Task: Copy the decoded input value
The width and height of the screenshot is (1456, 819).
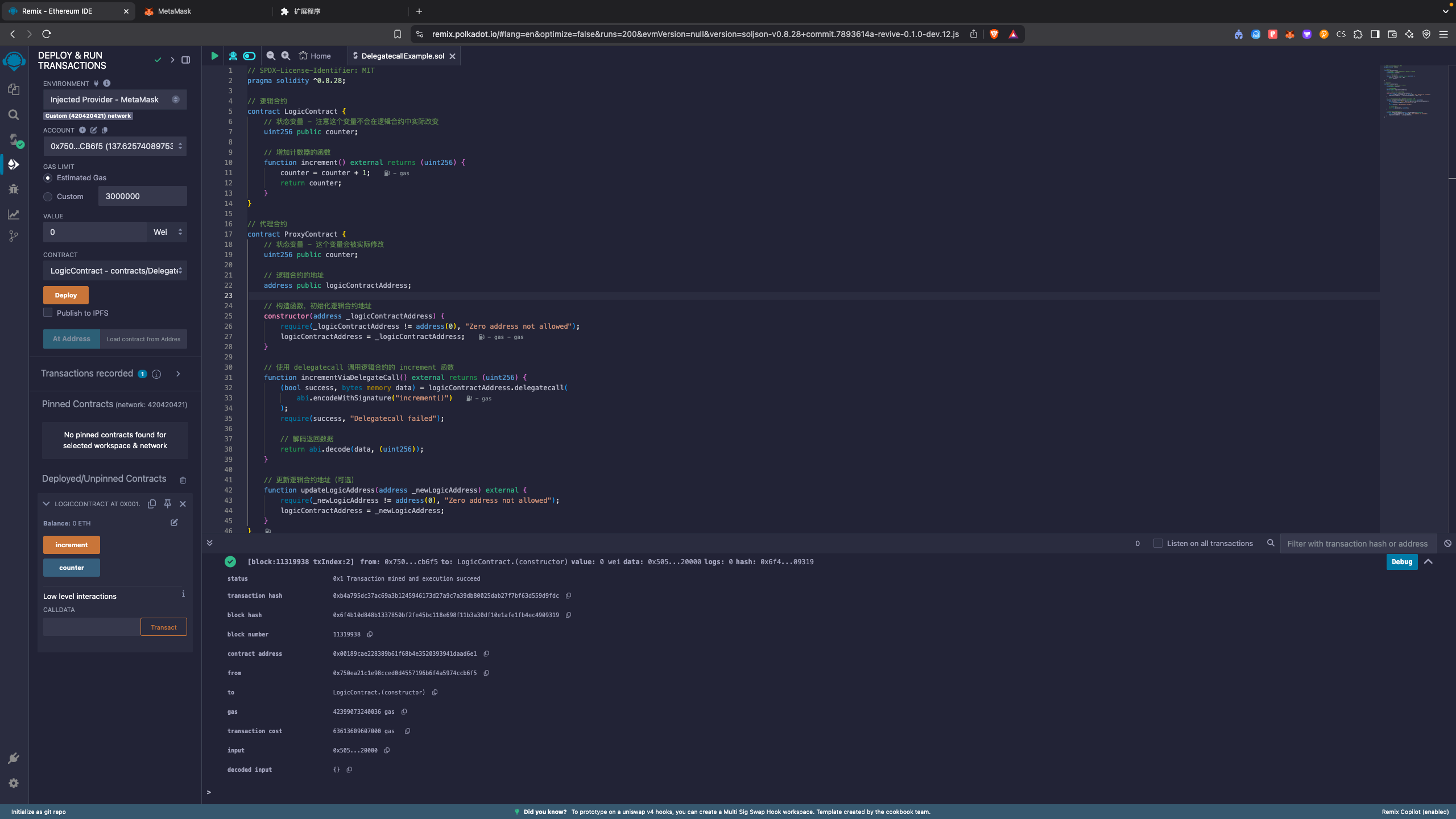Action: 349,770
